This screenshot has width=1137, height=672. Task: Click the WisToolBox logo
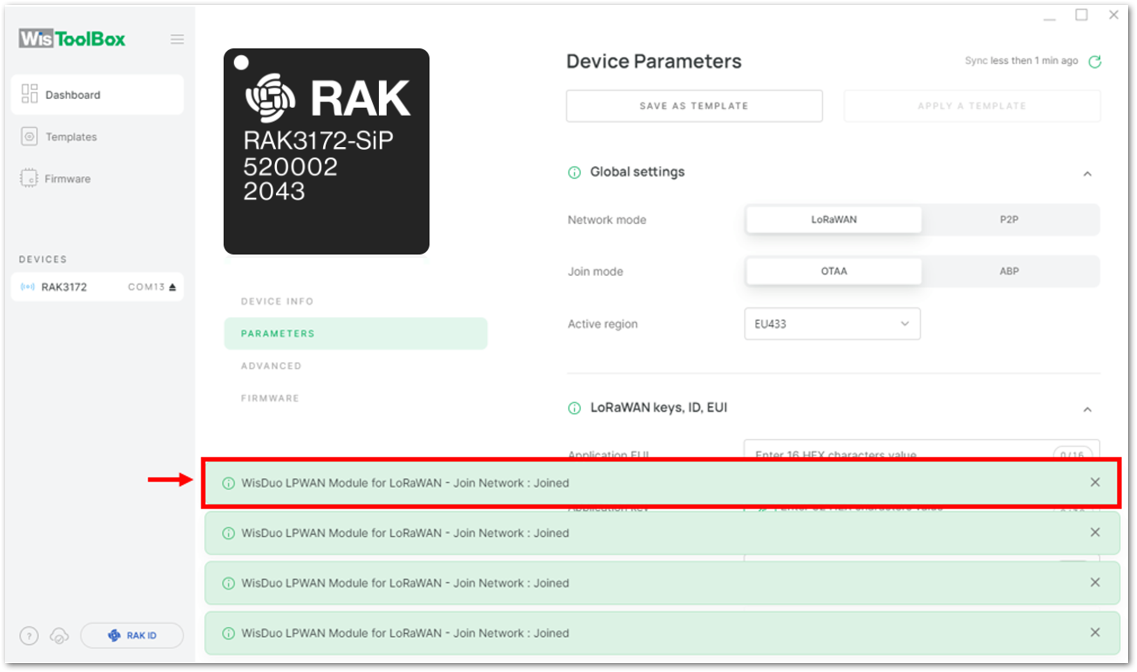tap(72, 38)
